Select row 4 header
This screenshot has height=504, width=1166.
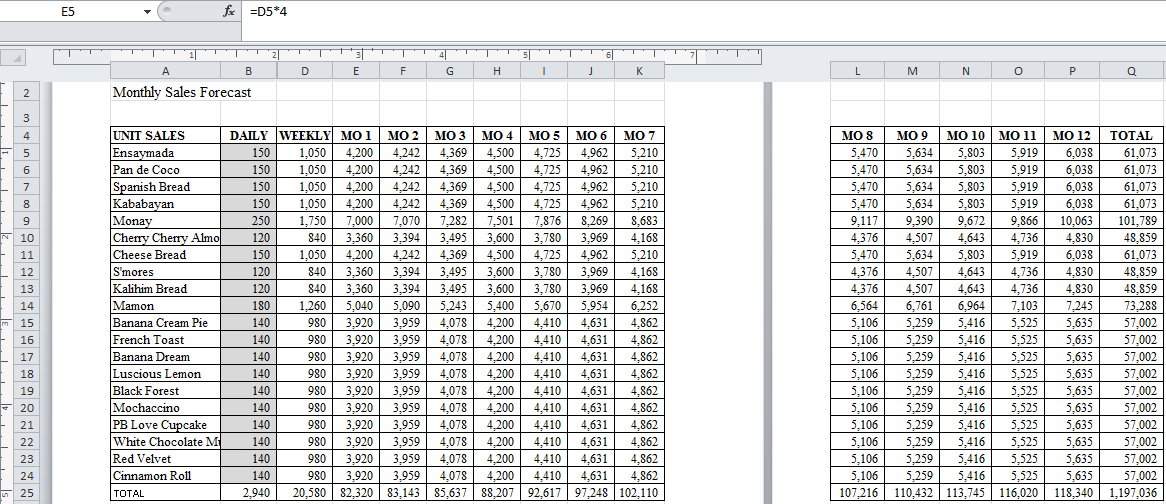point(26,136)
